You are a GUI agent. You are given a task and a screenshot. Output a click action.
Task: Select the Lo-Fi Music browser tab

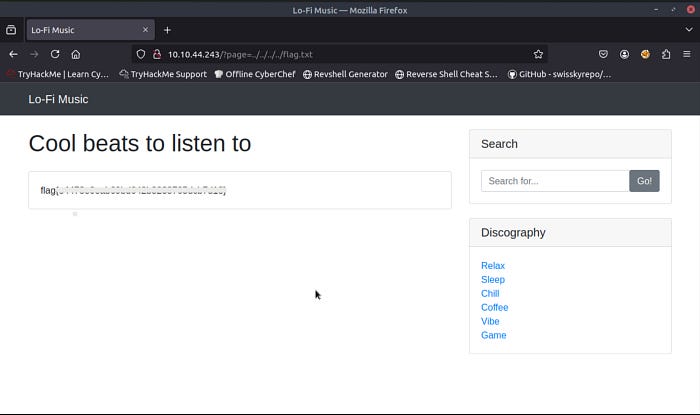(x=91, y=30)
